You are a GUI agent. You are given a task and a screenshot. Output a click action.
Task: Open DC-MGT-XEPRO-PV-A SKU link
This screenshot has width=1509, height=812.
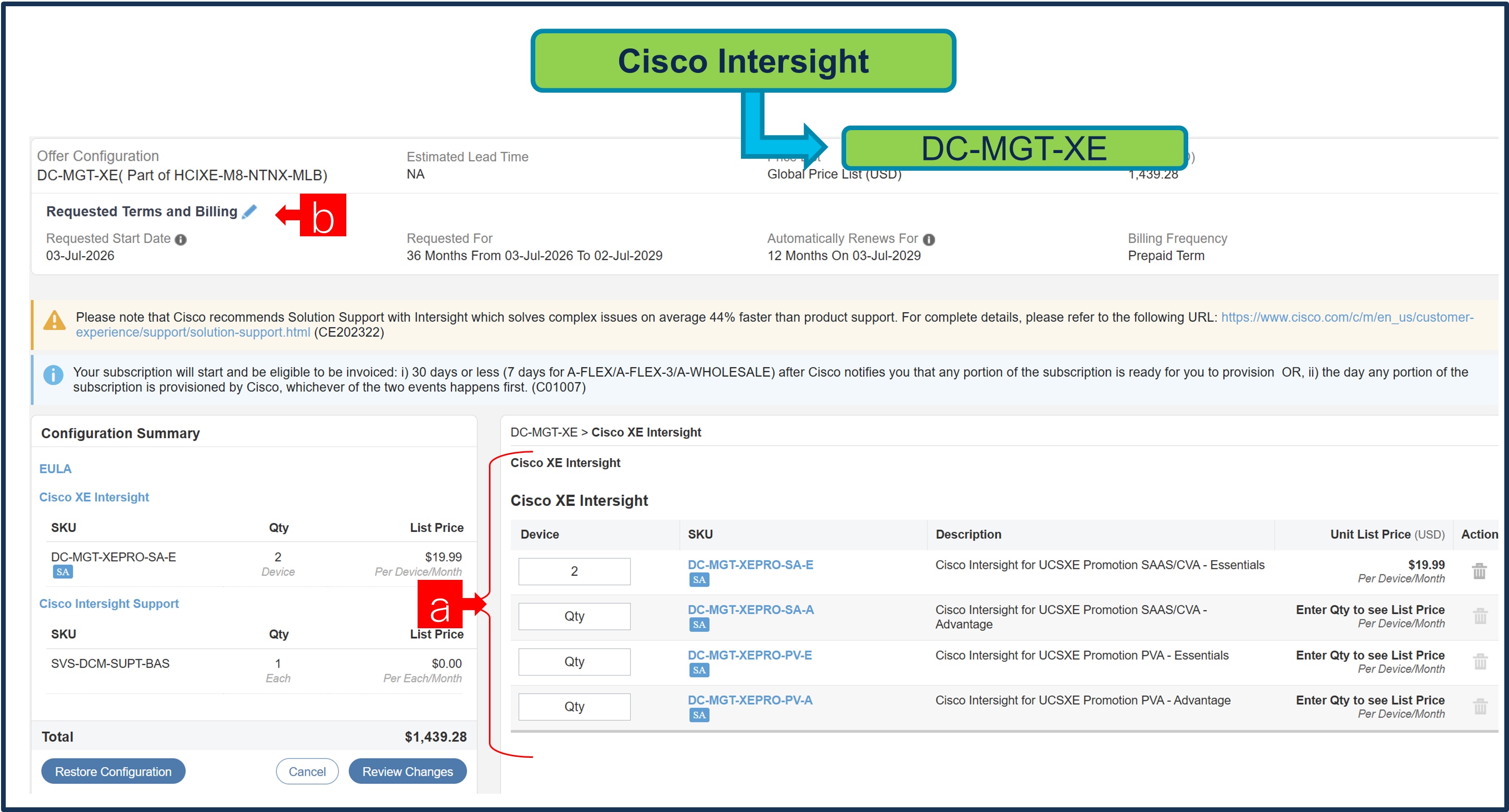pos(750,700)
